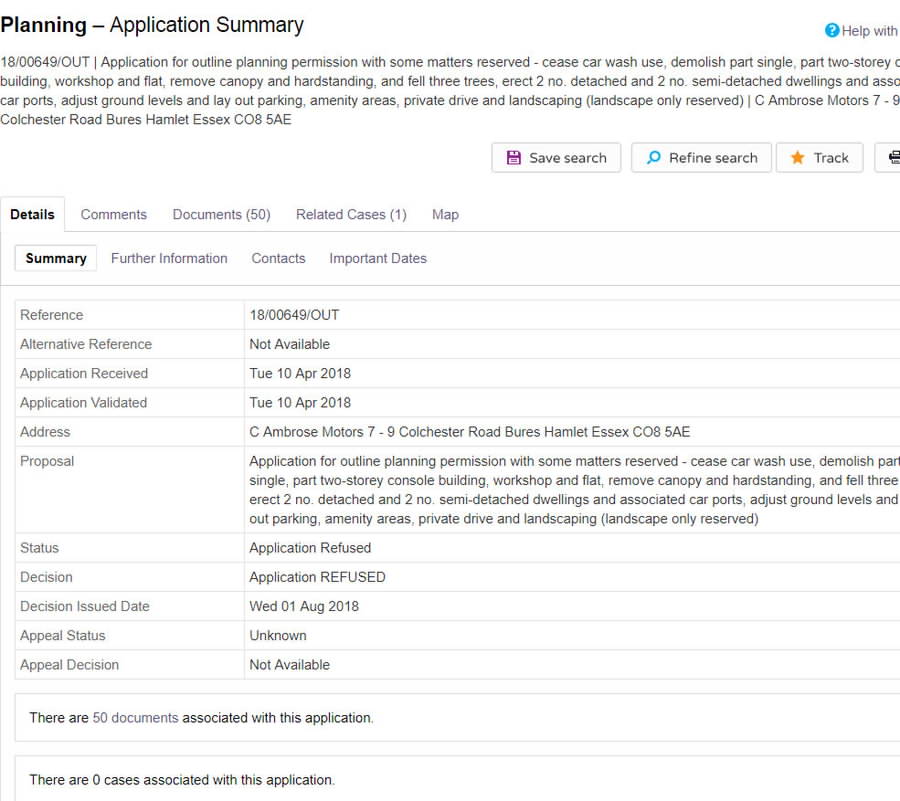
Task: Open the 50 documents link
Action: (135, 718)
